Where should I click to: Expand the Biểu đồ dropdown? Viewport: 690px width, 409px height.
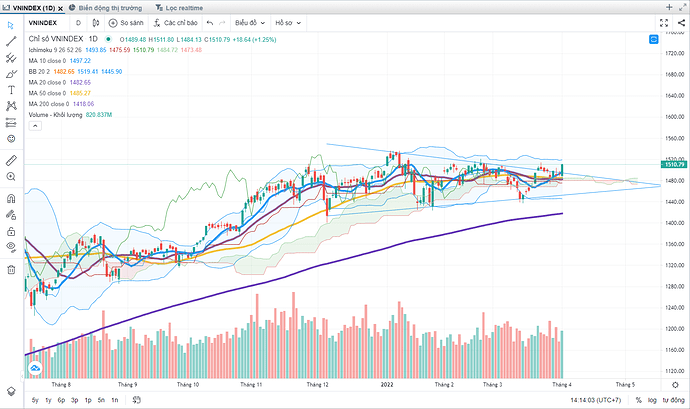click(248, 21)
